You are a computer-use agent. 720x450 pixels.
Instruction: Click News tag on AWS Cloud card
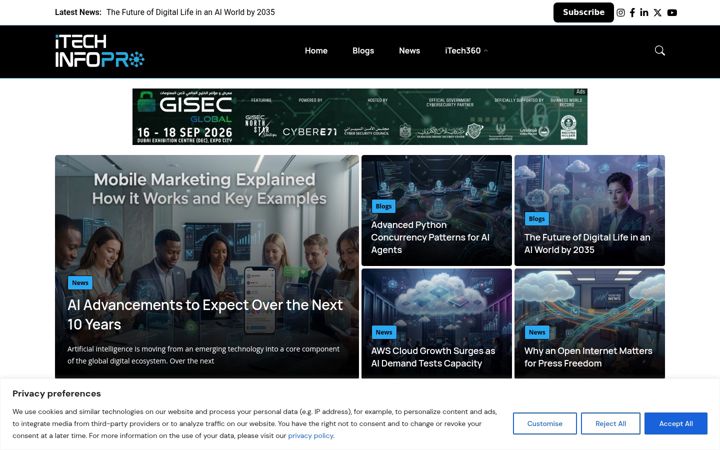coord(383,332)
